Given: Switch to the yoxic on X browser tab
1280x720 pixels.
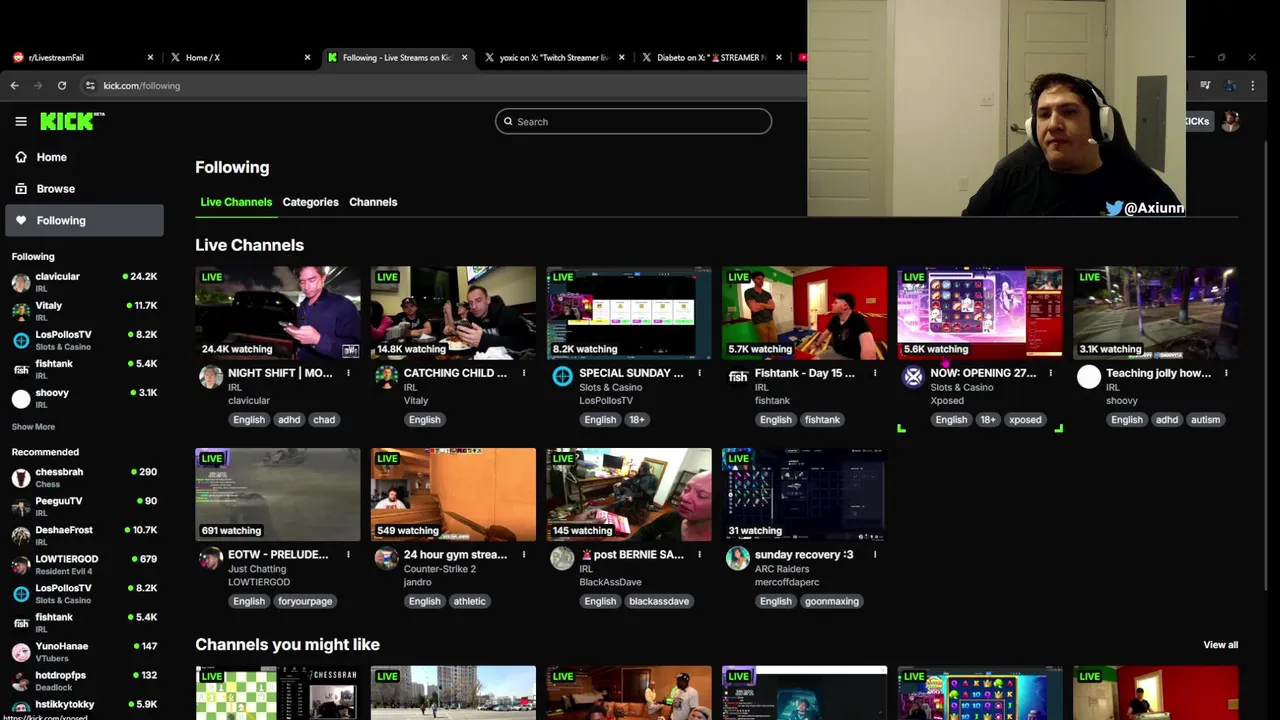Looking at the screenshot, I should (553, 58).
